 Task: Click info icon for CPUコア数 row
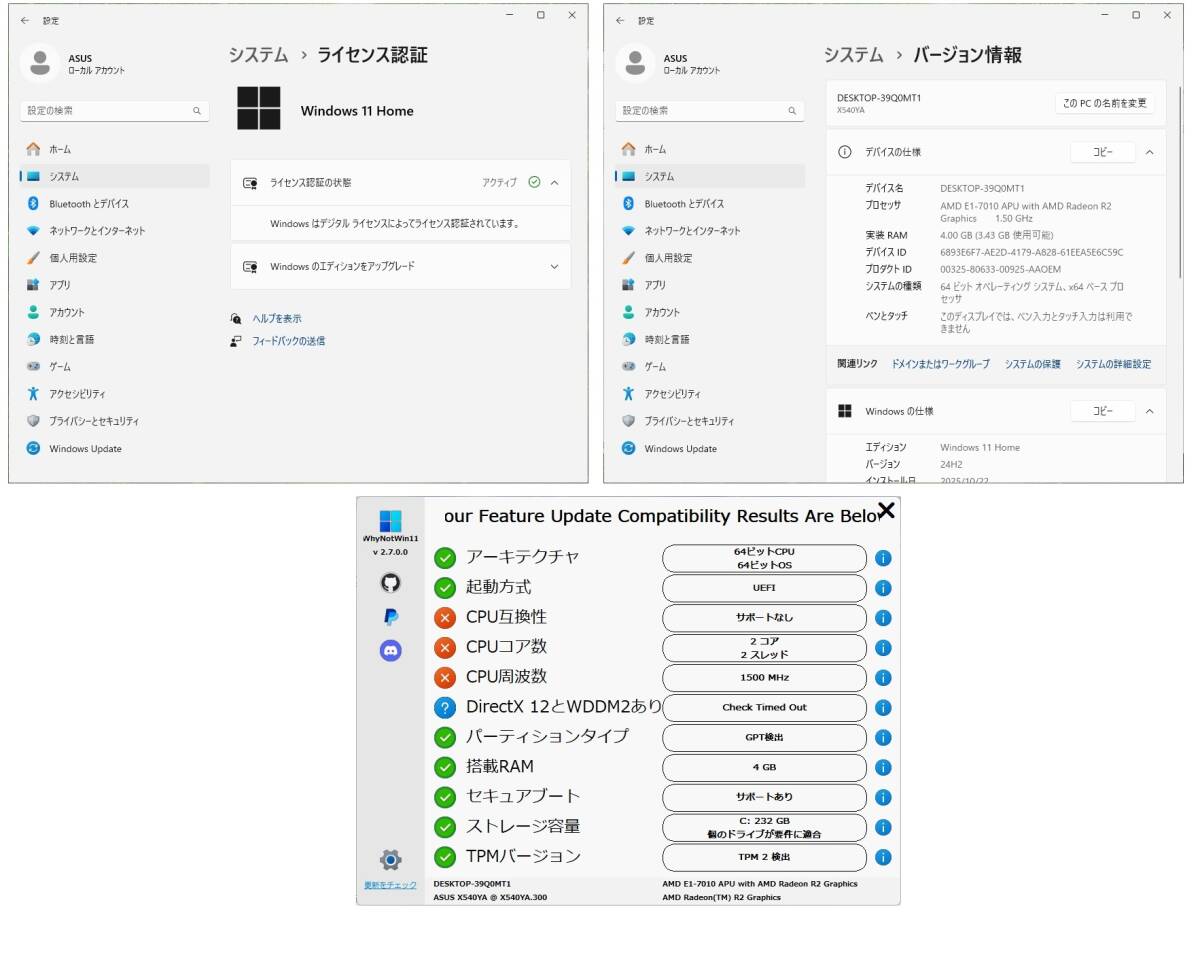click(x=883, y=648)
